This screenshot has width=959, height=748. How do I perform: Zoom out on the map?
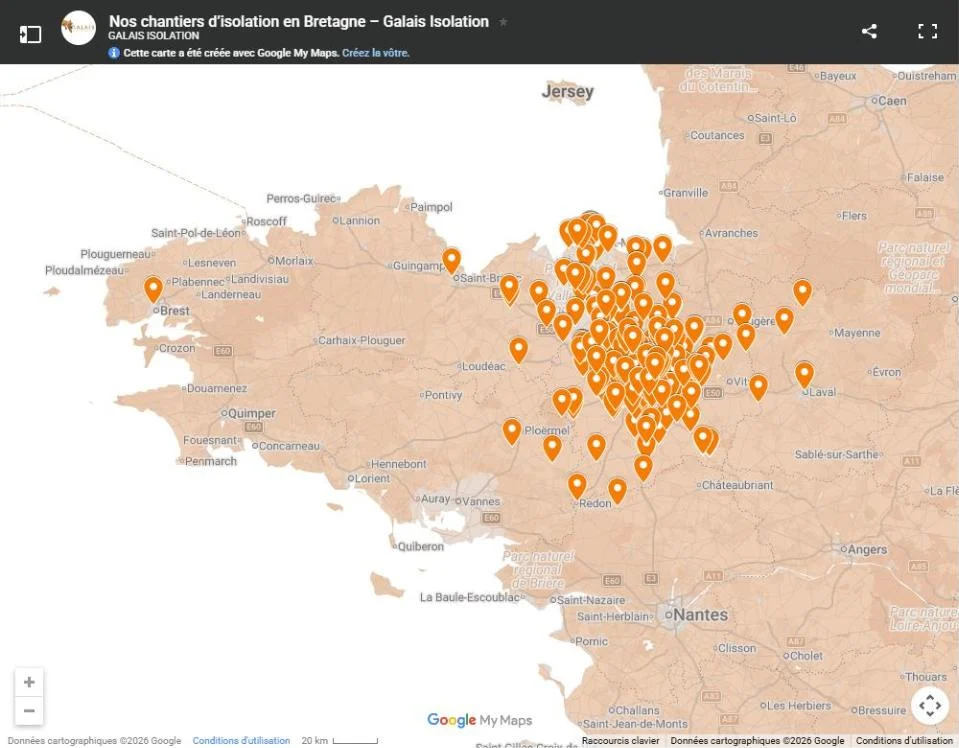[x=29, y=711]
